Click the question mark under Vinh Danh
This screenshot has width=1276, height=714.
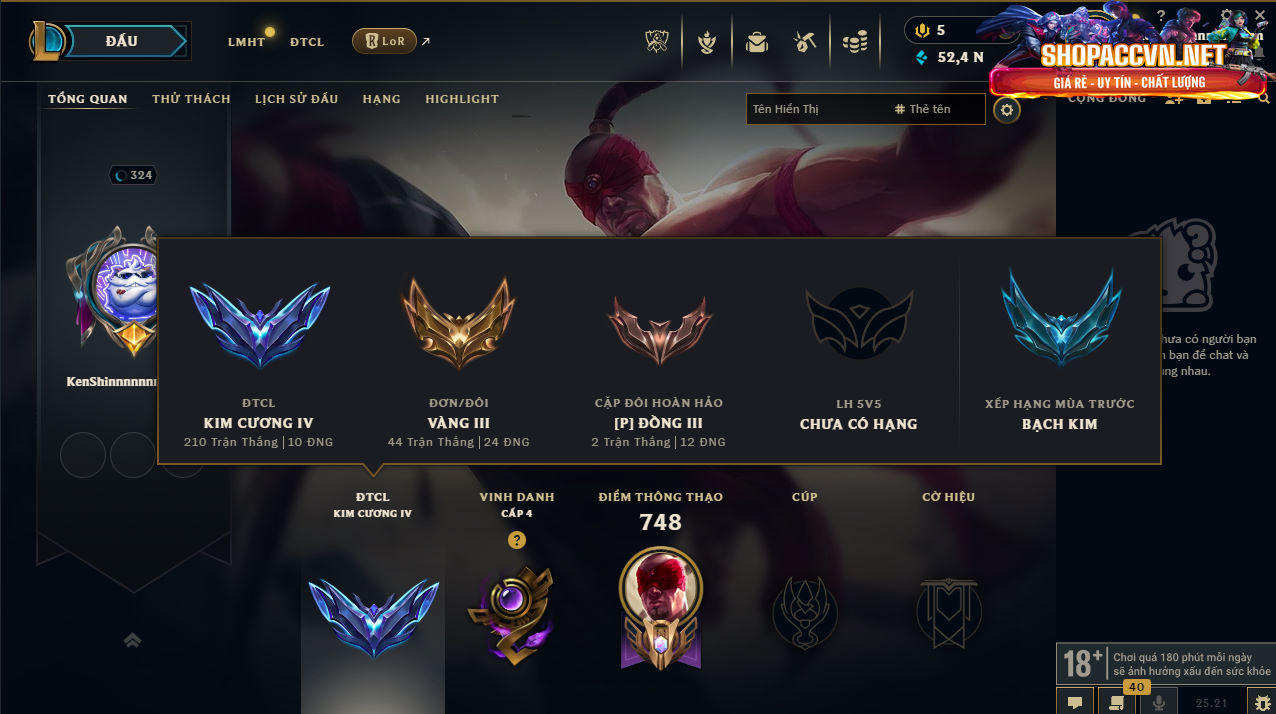point(516,540)
